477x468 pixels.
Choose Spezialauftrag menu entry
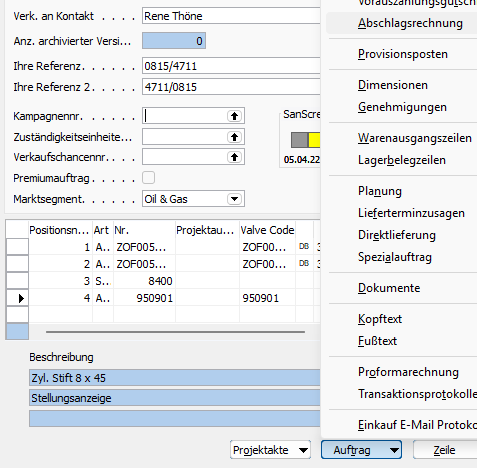395,257
